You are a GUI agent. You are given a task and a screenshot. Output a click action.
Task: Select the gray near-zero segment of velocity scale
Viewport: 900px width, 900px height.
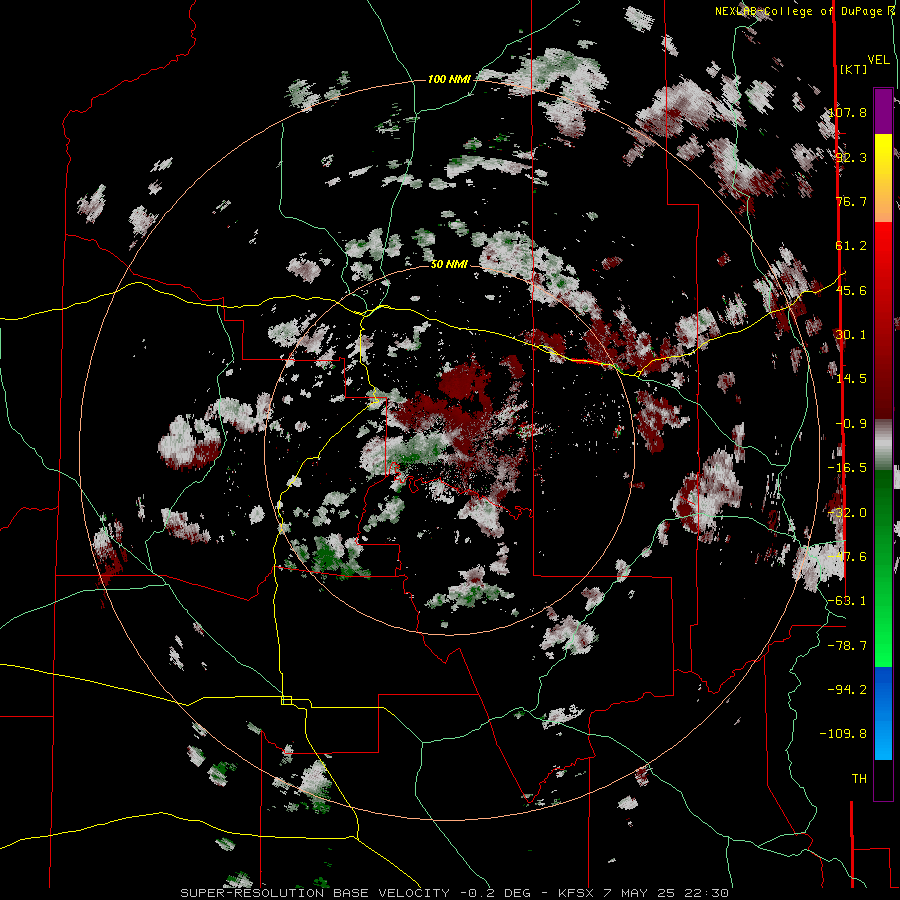[x=883, y=444]
